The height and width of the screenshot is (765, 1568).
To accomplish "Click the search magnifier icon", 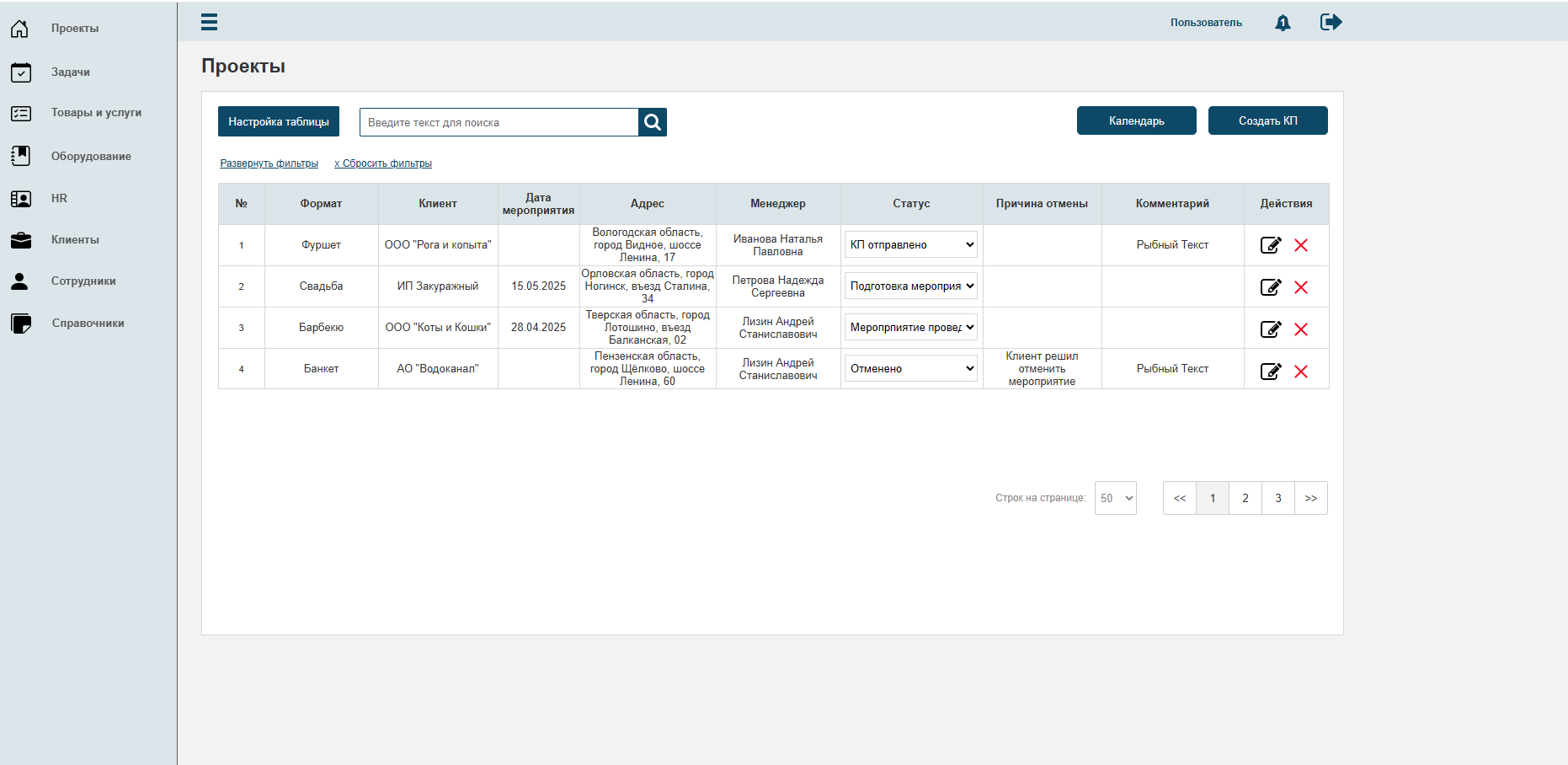I will pos(653,122).
